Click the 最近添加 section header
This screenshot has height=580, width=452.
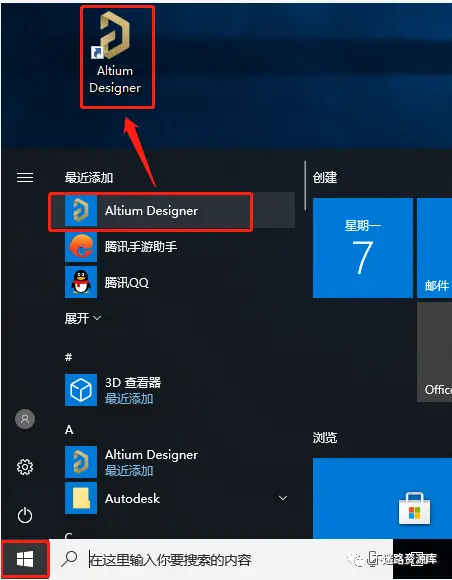pyautogui.click(x=89, y=178)
